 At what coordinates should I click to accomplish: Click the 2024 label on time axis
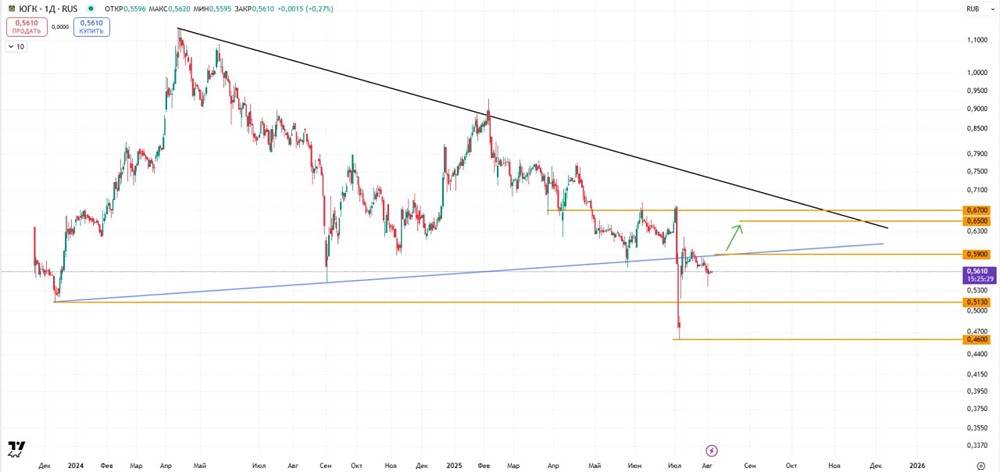75,466
